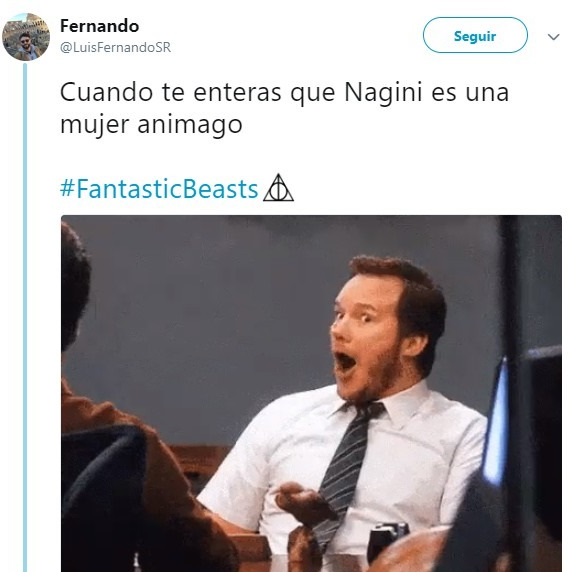Click the Seguir follow button

coord(475,36)
